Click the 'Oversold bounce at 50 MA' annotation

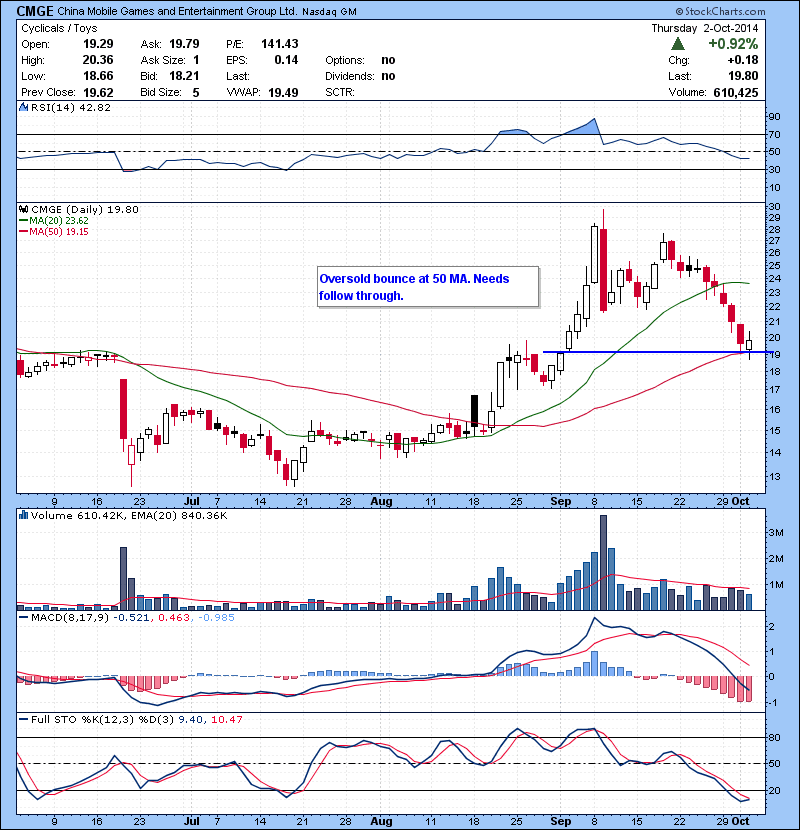pos(428,287)
